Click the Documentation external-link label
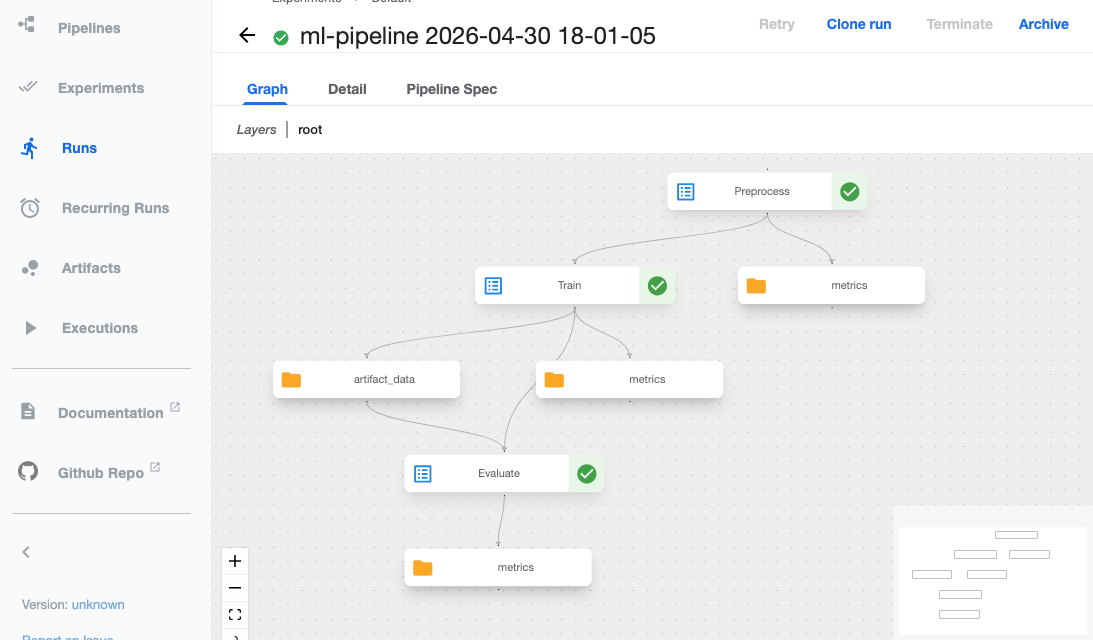This screenshot has width=1093, height=640. (111, 413)
